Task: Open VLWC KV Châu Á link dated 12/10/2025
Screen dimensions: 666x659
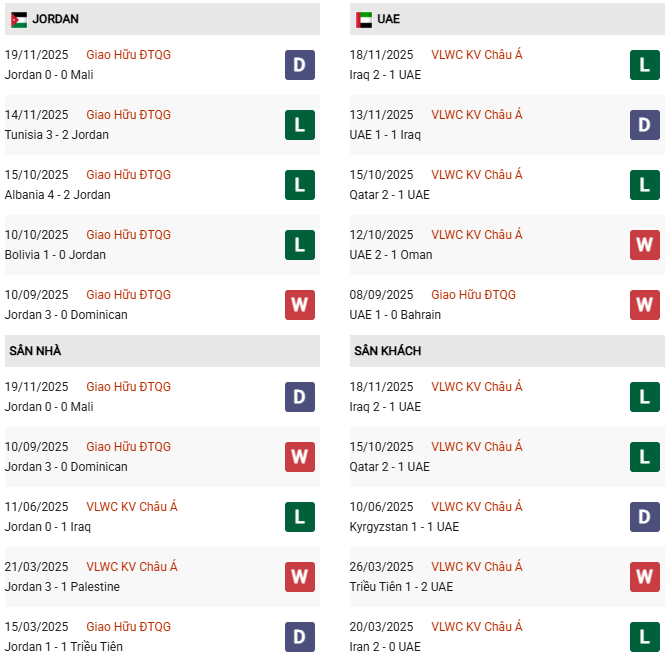Action: click(x=477, y=235)
